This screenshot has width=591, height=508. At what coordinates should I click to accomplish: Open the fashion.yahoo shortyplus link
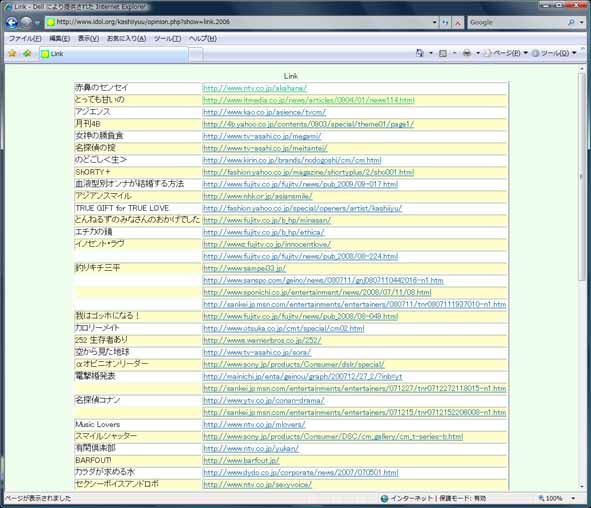click(x=308, y=173)
